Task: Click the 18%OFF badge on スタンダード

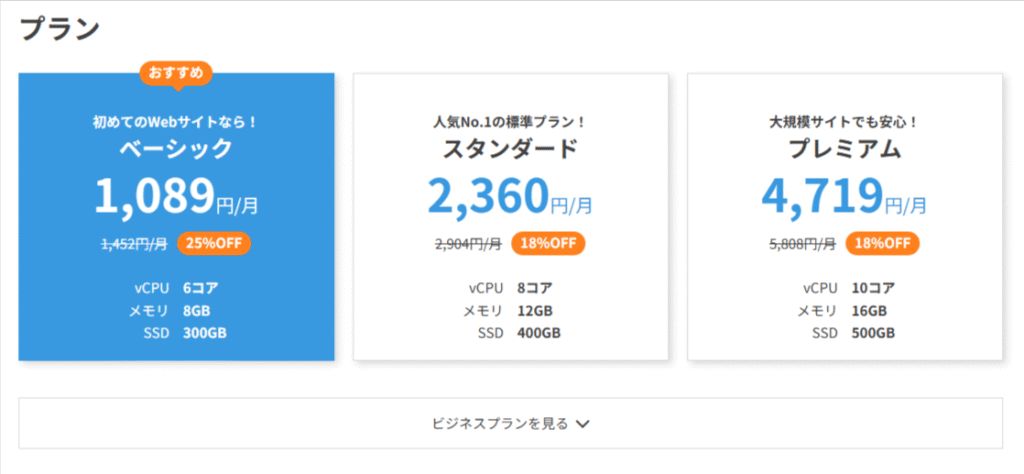Action: [549, 243]
